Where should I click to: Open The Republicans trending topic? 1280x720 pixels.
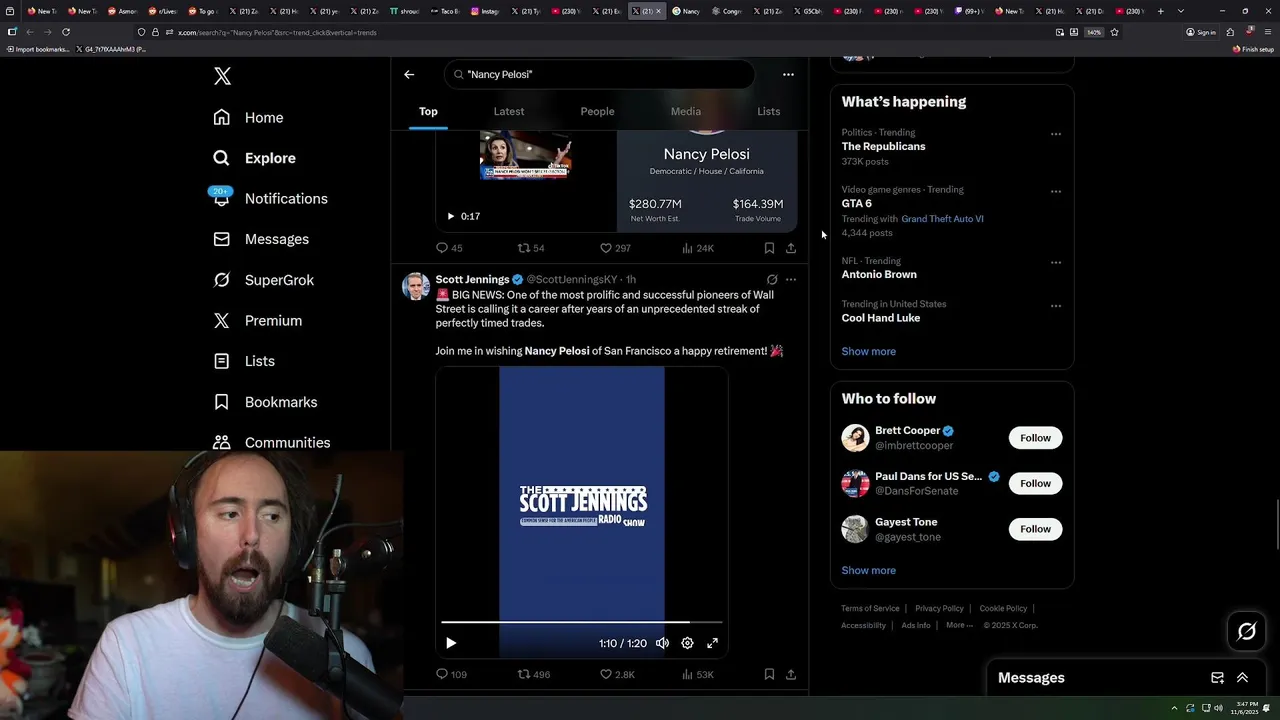883,146
